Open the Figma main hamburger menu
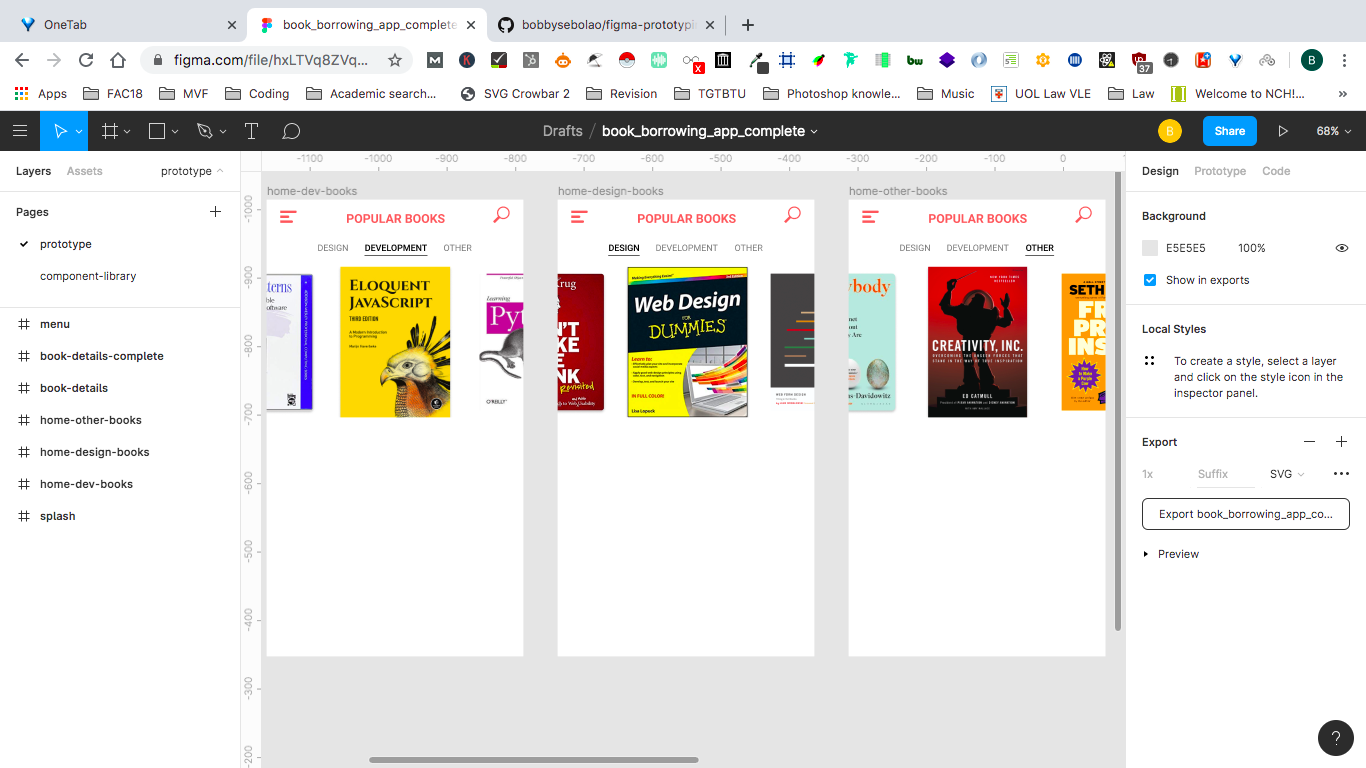The image size is (1366, 768). [x=19, y=131]
